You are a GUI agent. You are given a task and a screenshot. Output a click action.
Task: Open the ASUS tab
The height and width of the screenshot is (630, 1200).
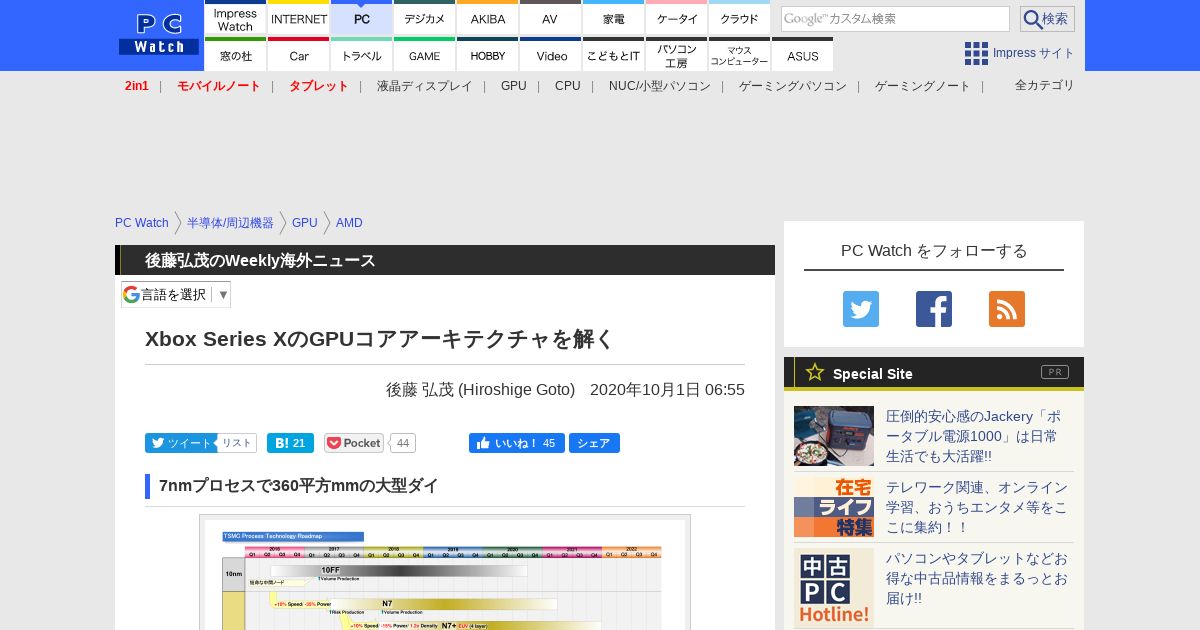[803, 55]
